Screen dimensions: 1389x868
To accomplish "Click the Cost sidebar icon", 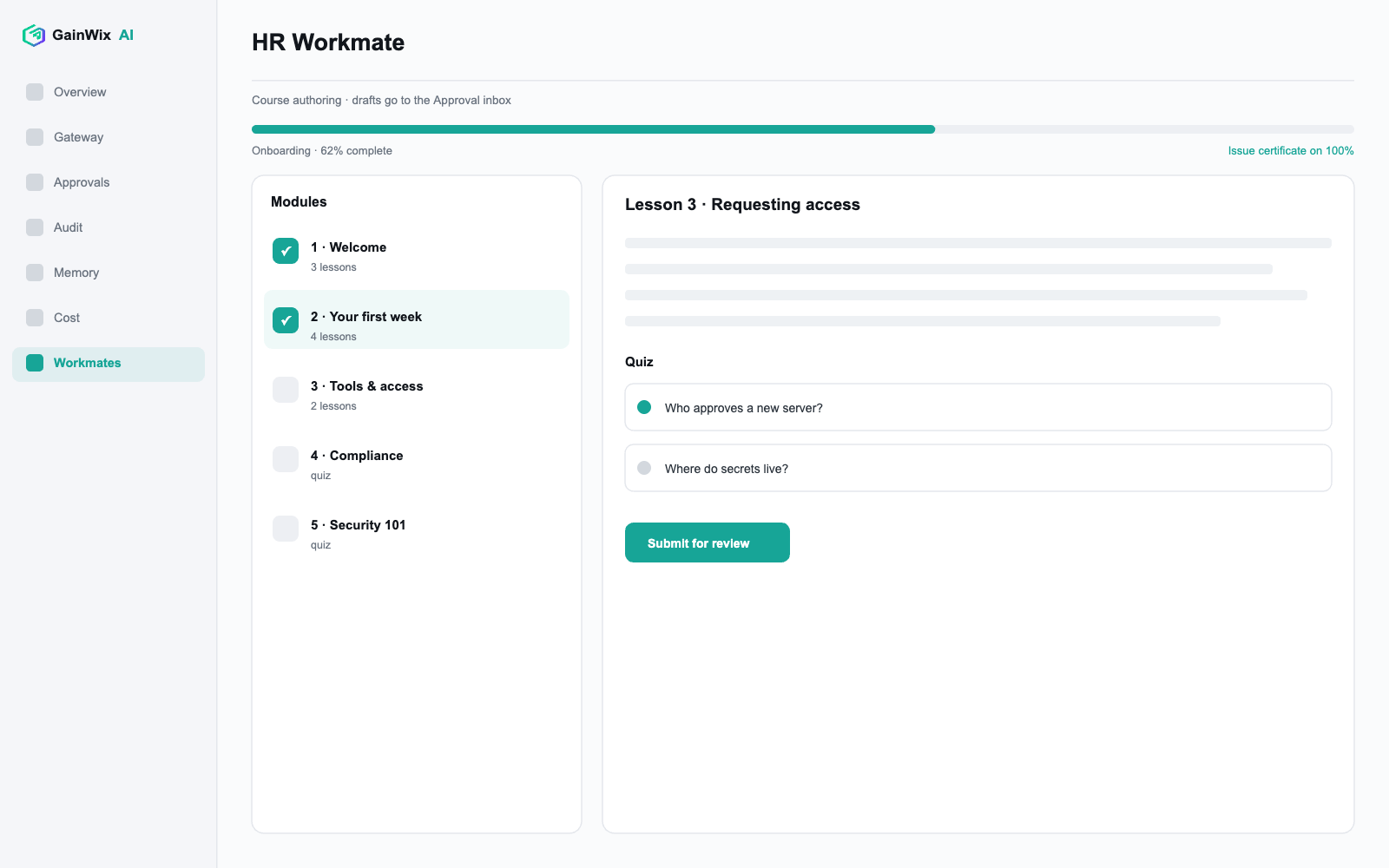I will [x=35, y=318].
